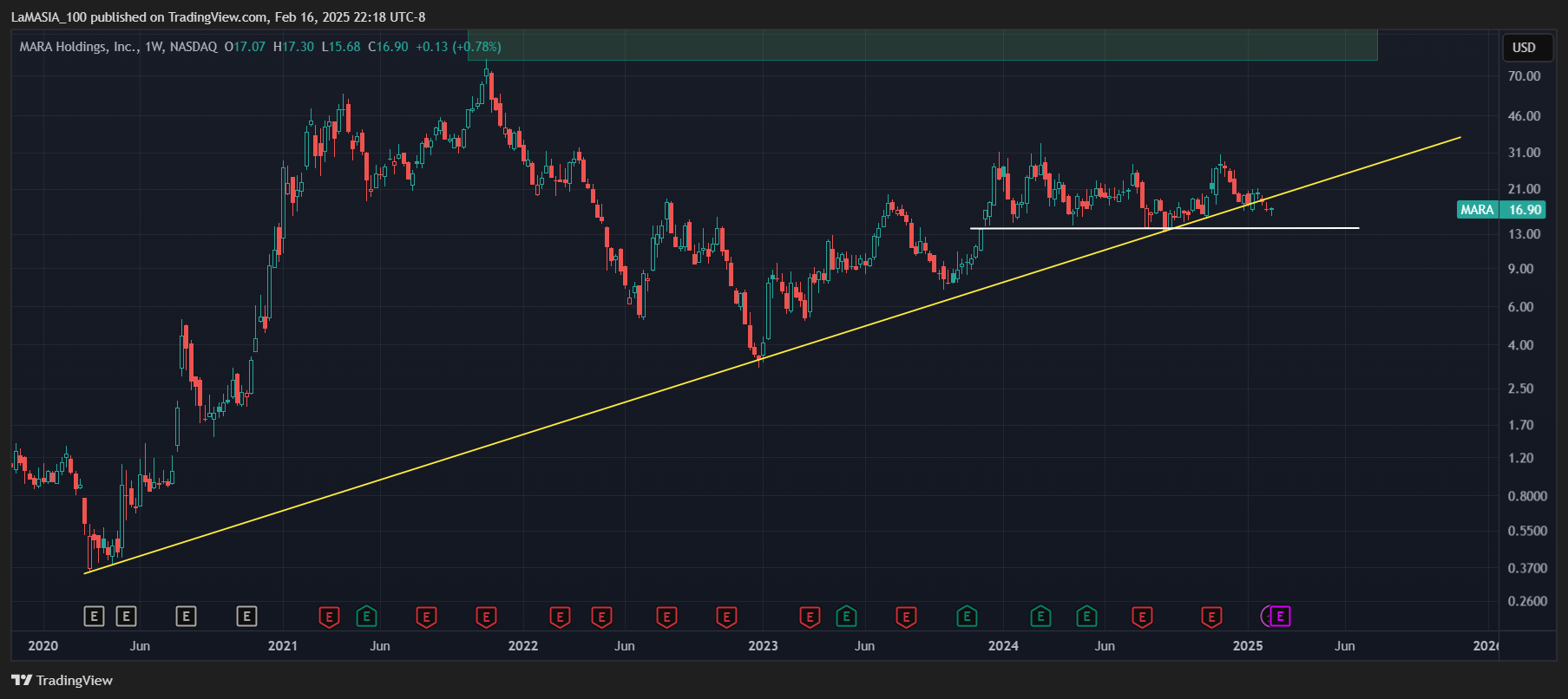1568x699 pixels.
Task: Click the green earnings marker beside Jun 2021
Action: tap(366, 617)
